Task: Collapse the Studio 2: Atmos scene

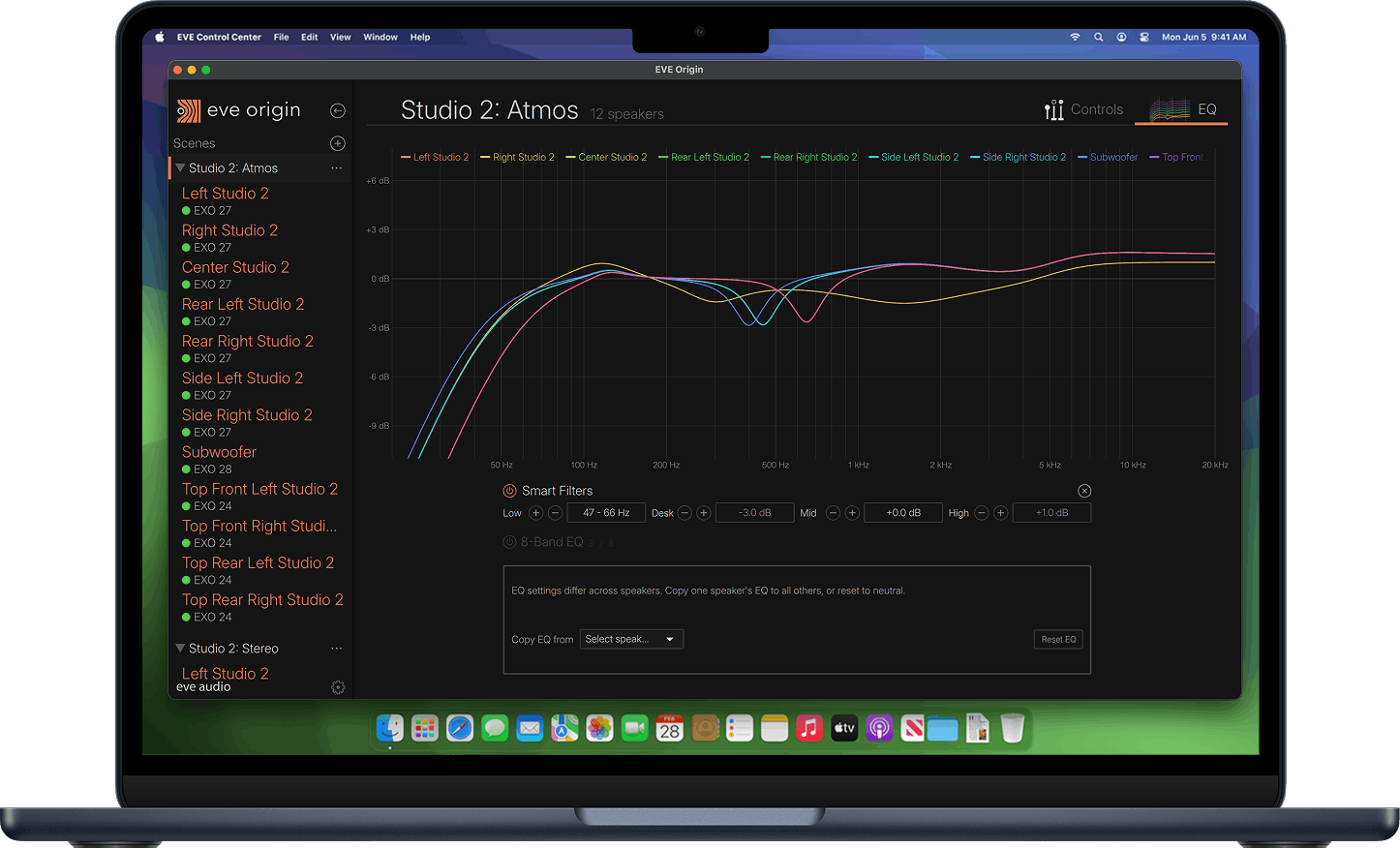Action: point(180,168)
